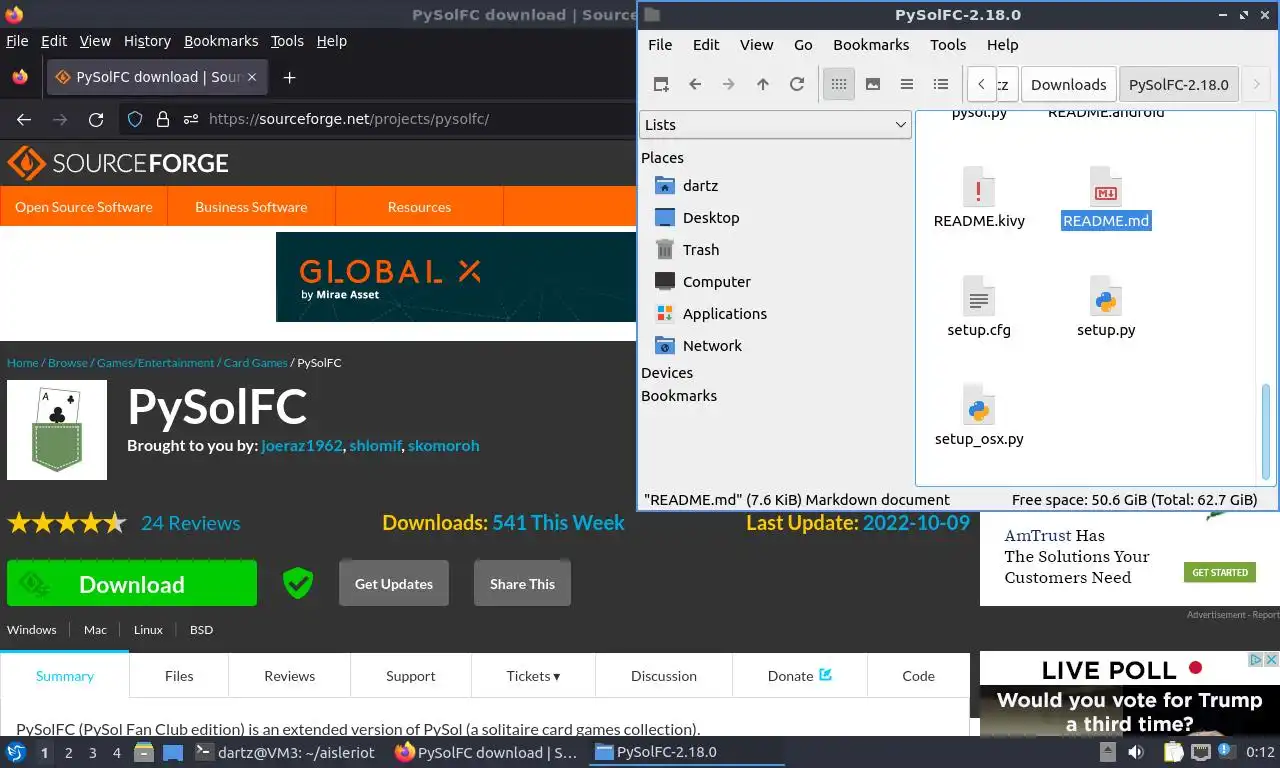Click Get Updates button

coord(394,584)
